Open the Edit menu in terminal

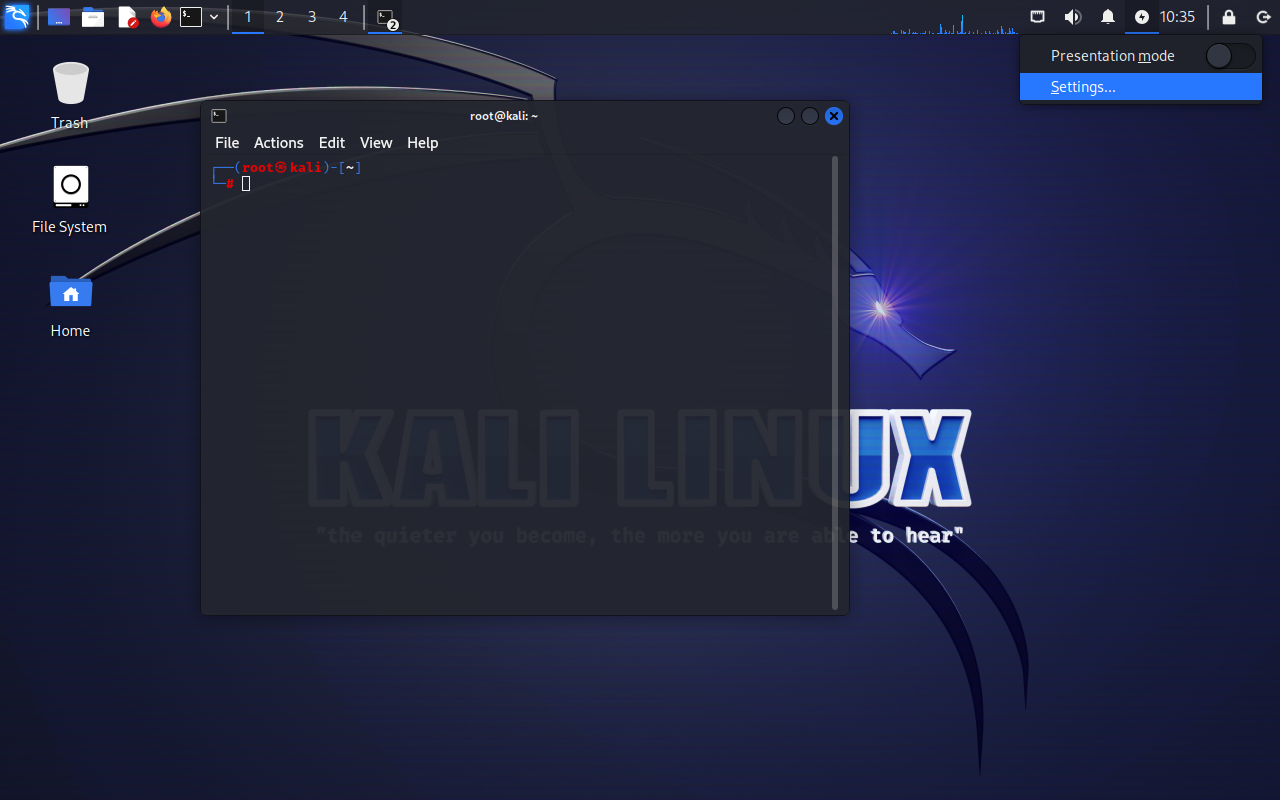[332, 143]
